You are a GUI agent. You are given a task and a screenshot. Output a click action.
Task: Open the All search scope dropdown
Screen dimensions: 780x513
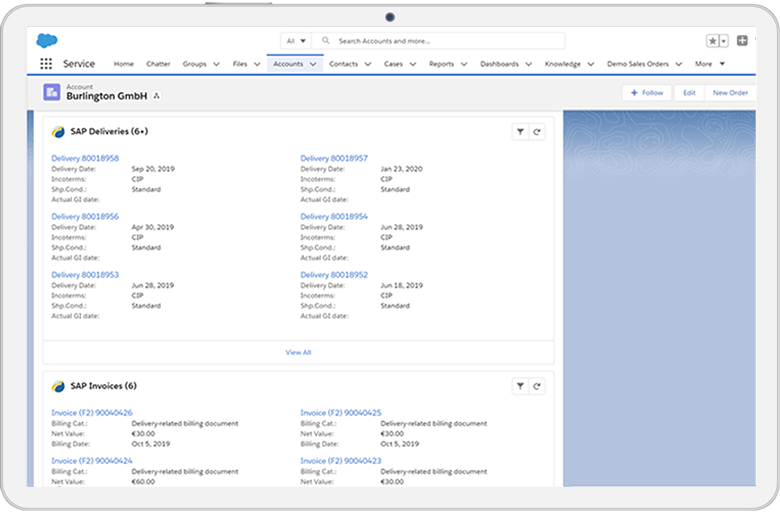(296, 41)
